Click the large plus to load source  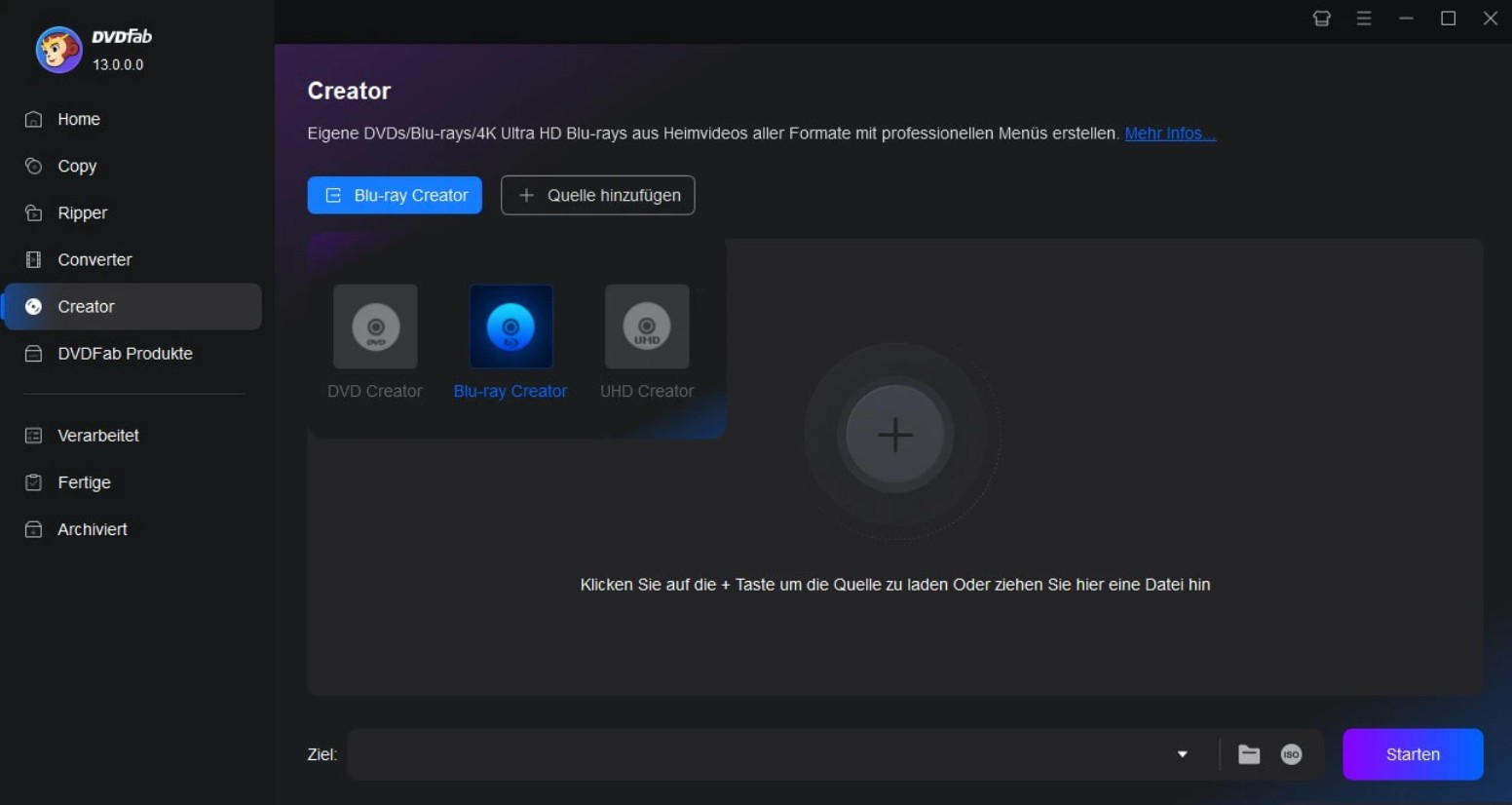pos(894,435)
